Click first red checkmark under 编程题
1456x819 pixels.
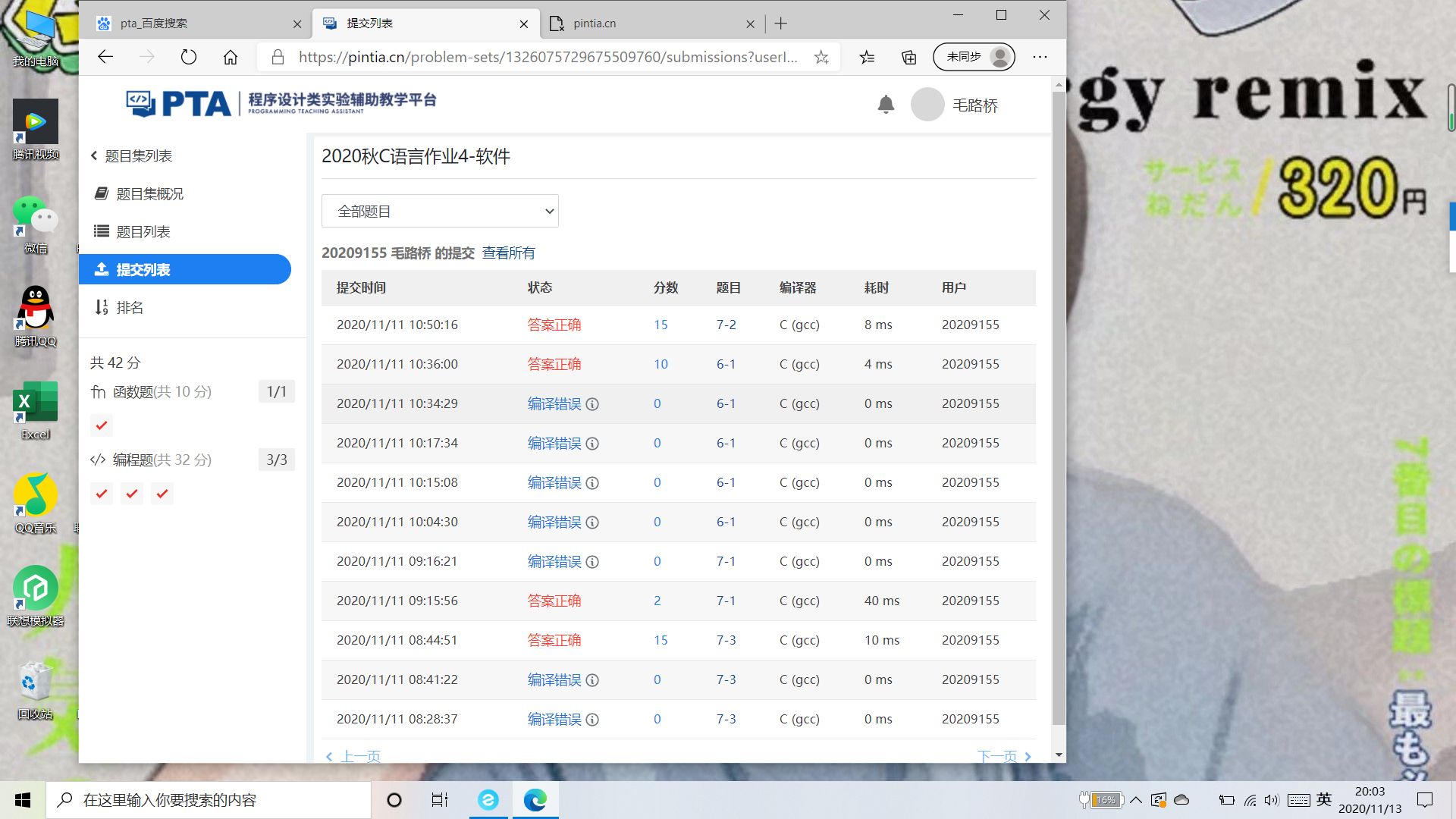coord(102,494)
